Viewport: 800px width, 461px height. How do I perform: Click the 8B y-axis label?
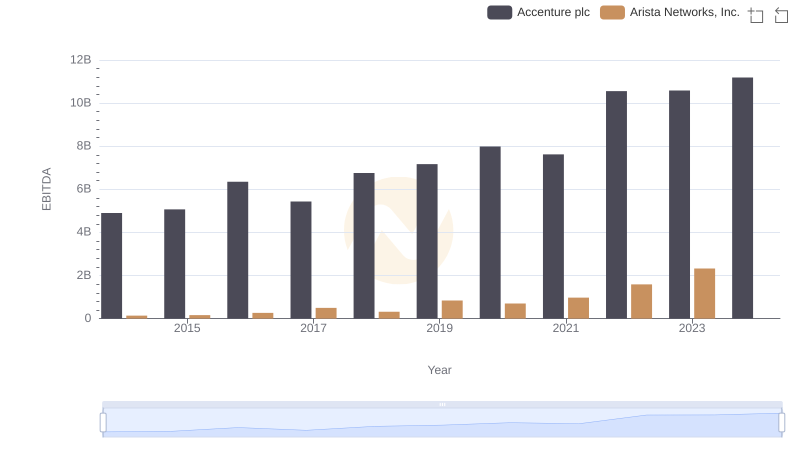click(x=84, y=146)
